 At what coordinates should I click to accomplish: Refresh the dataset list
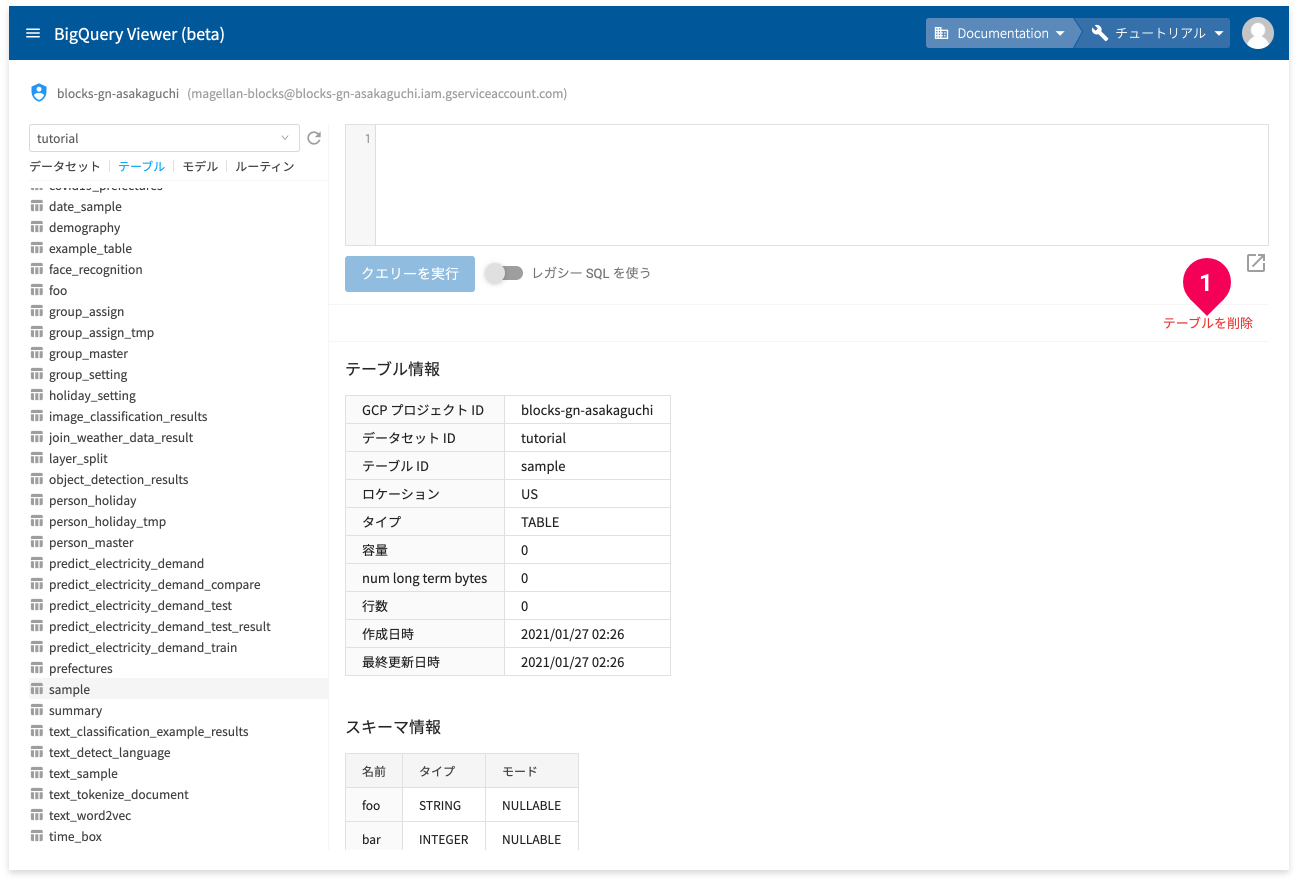pos(314,138)
